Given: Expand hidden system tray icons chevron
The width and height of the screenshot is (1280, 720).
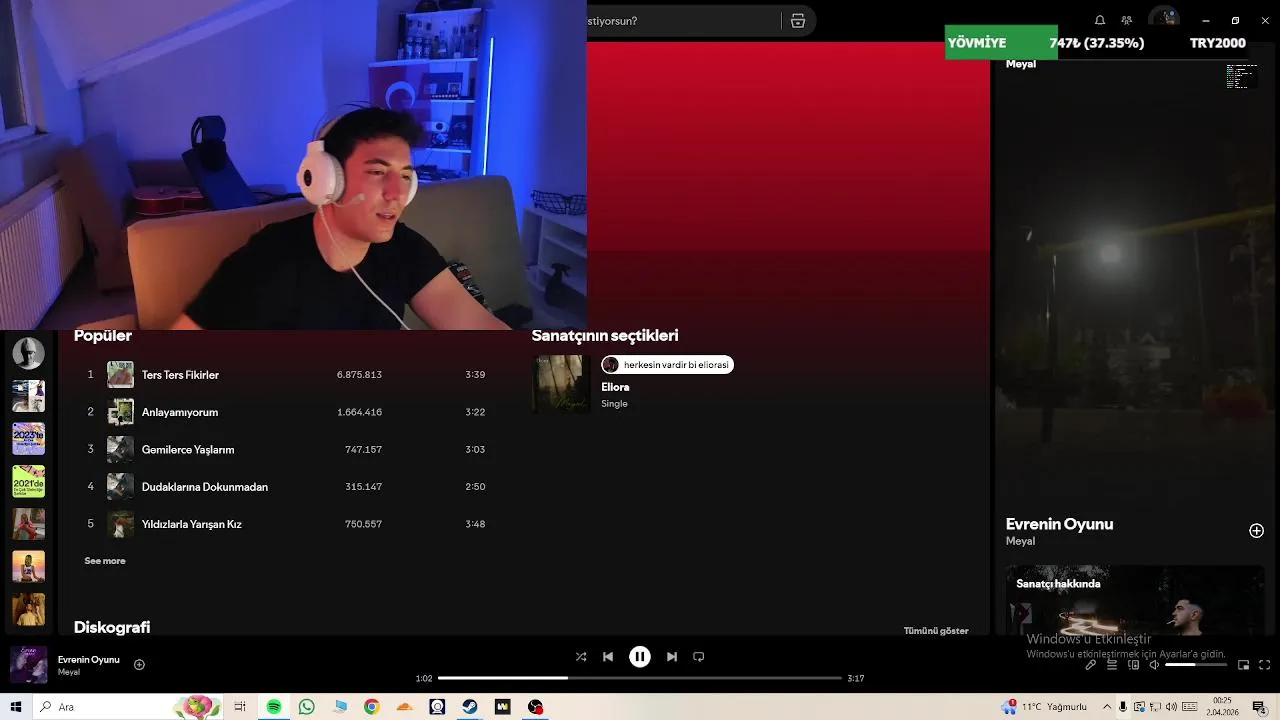Looking at the screenshot, I should pyautogui.click(x=1106, y=707).
